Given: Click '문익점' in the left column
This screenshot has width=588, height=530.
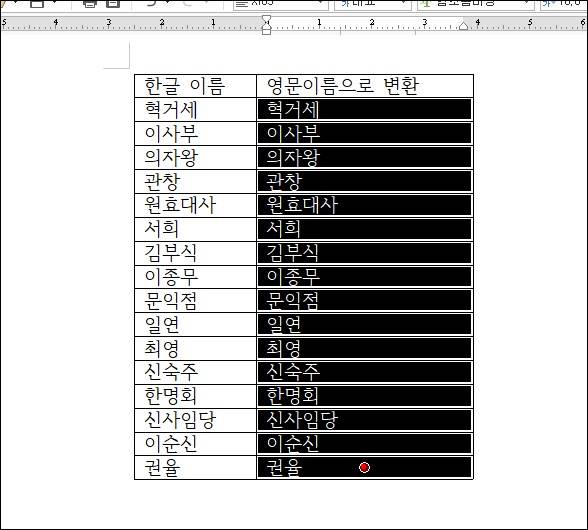Looking at the screenshot, I should [x=171, y=301].
